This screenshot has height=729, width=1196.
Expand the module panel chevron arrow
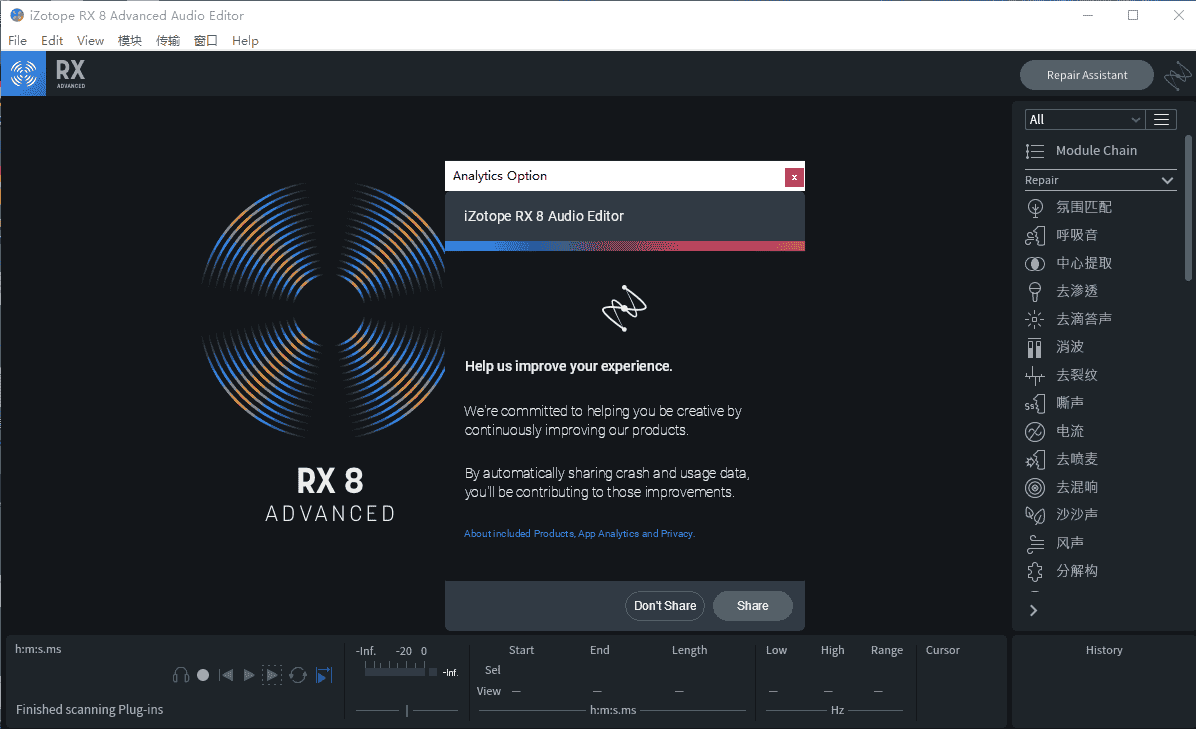(1033, 610)
